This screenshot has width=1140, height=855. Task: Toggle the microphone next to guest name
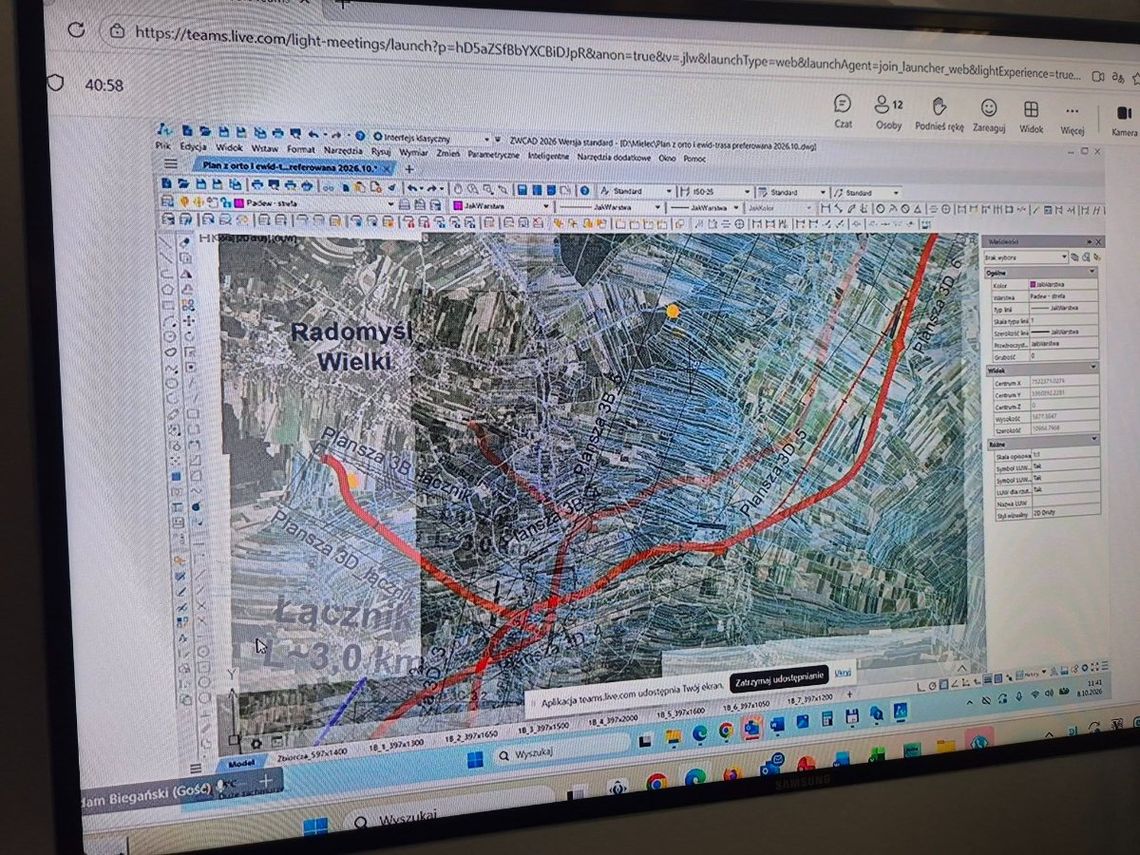(x=222, y=786)
